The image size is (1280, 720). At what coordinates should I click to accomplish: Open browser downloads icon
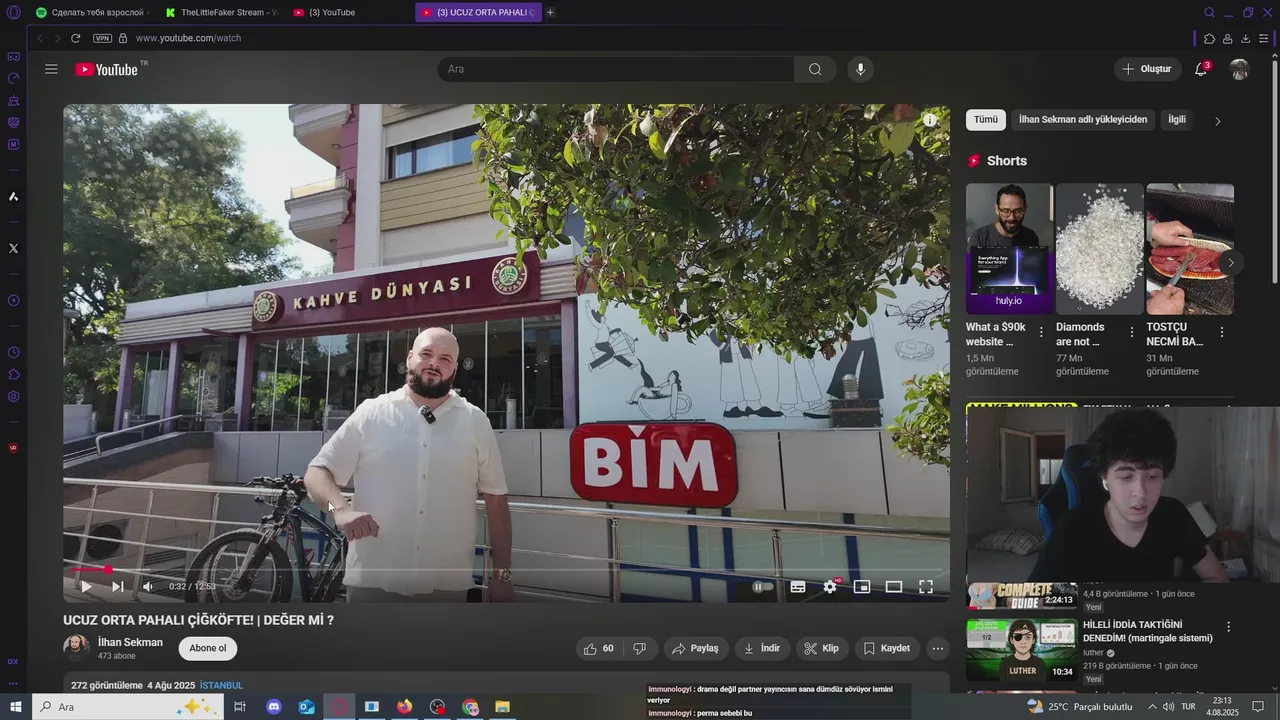pos(1245,38)
